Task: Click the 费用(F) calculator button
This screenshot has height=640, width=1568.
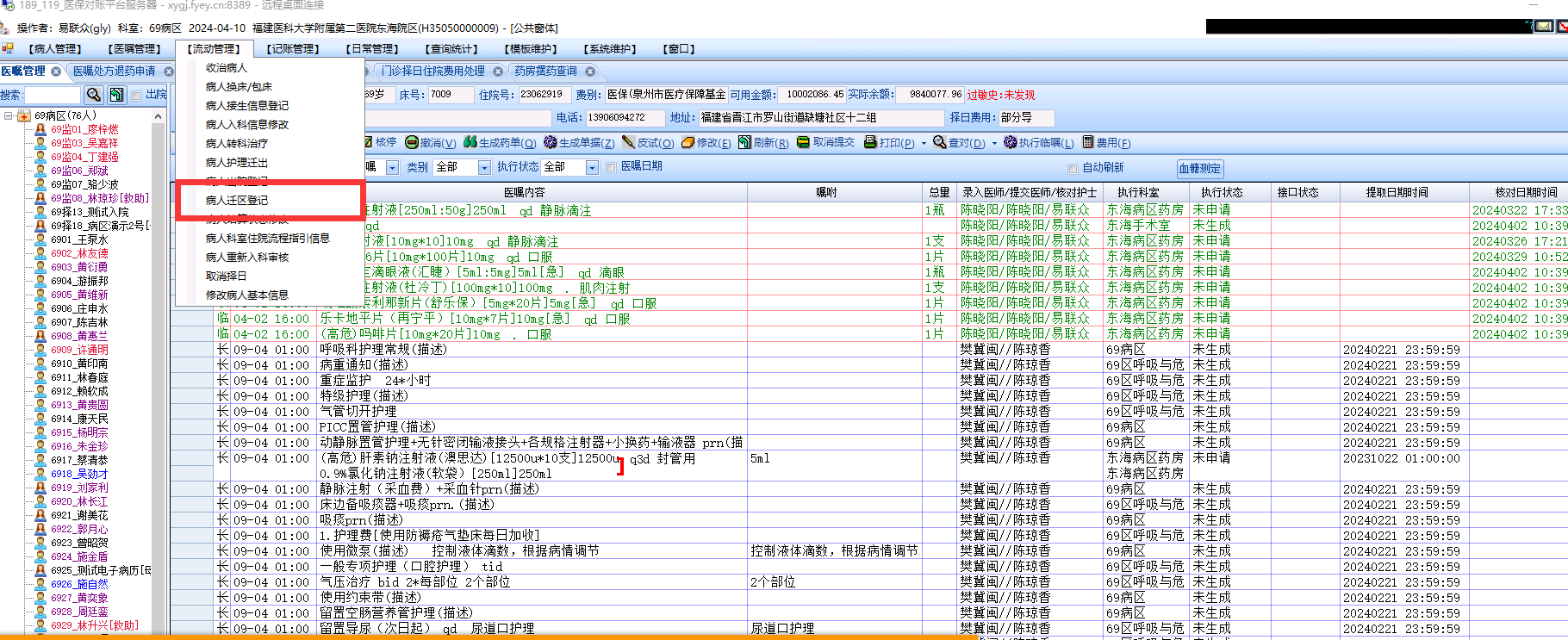Action: coord(1106,142)
